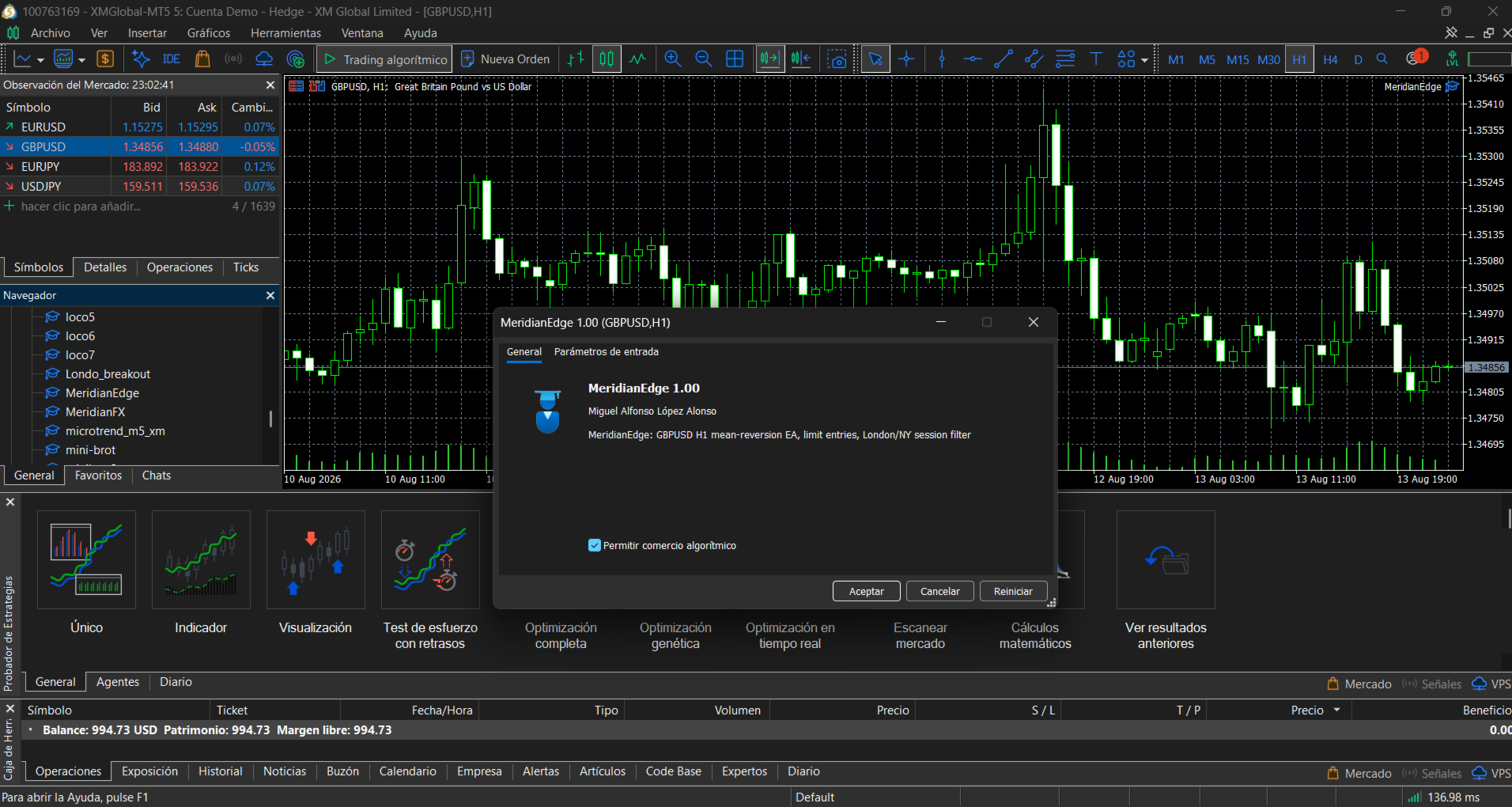Open Historial tab in toolbox

220,771
